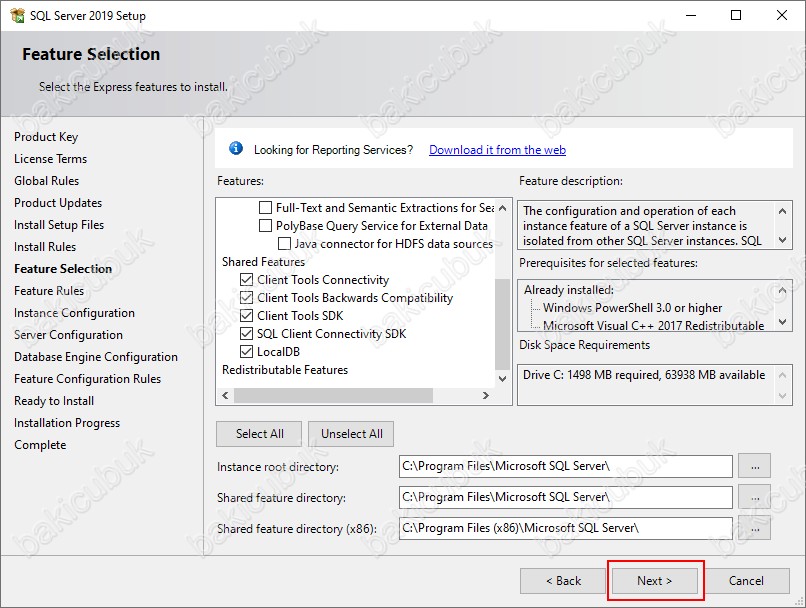
Task: Go to the next setup step
Action: [654, 581]
